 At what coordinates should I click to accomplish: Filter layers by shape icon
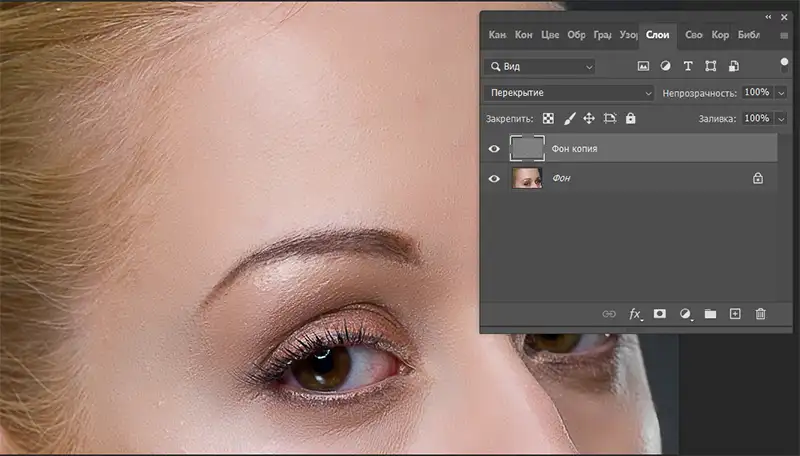coord(710,66)
